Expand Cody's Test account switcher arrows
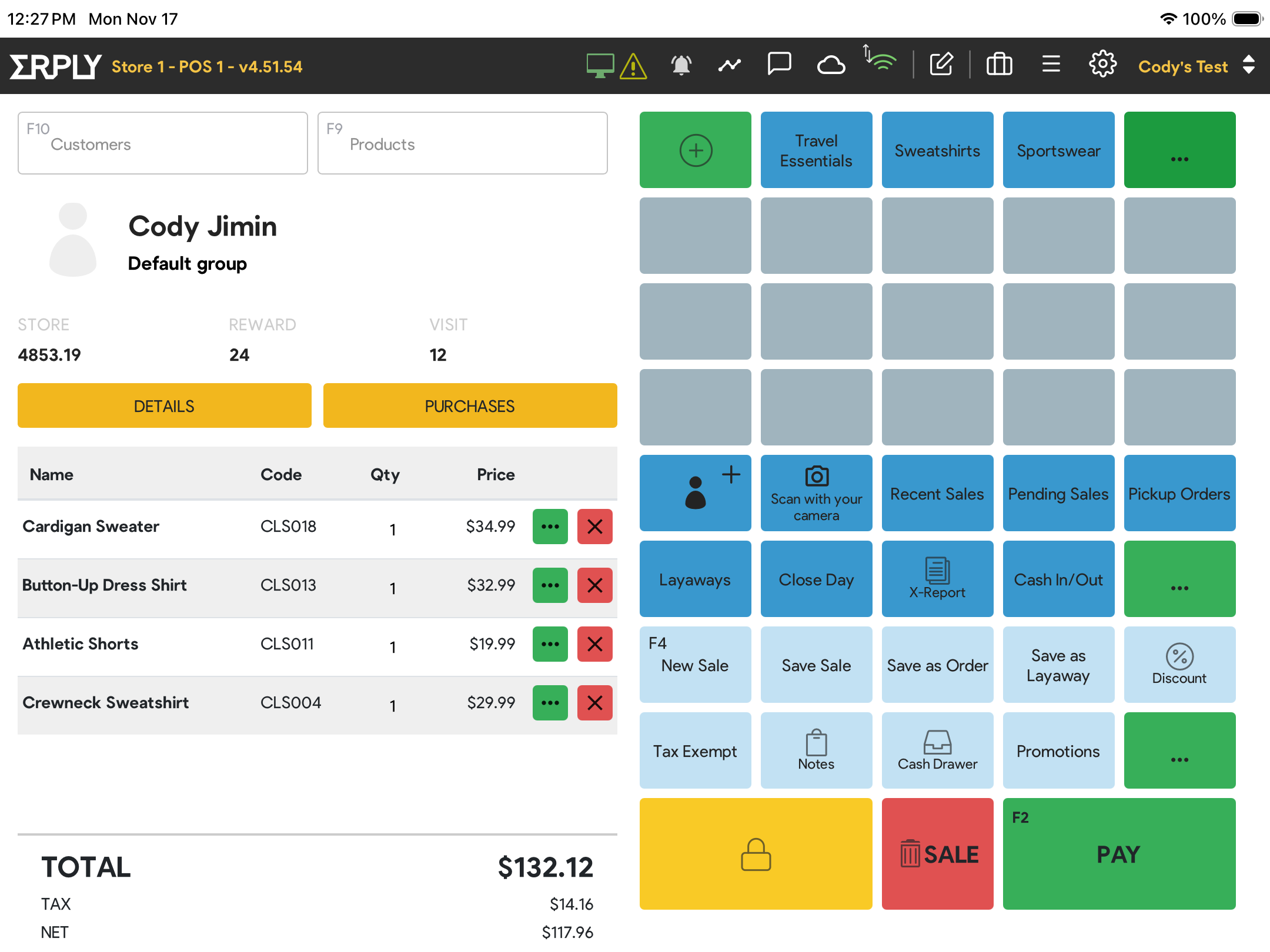This screenshot has width=1270, height=952. [1249, 65]
